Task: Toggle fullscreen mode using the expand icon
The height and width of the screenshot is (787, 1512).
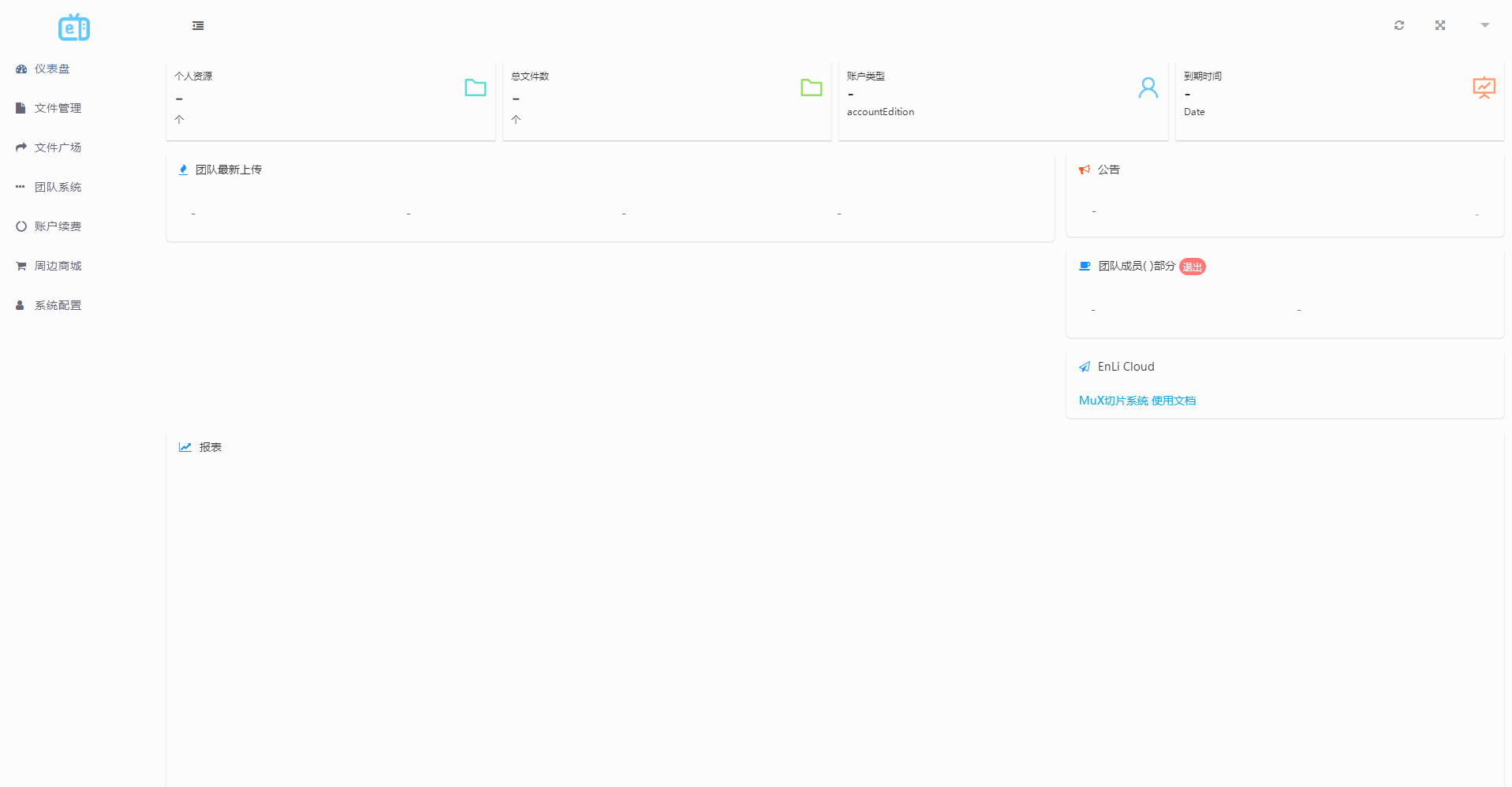Action: click(x=1439, y=25)
